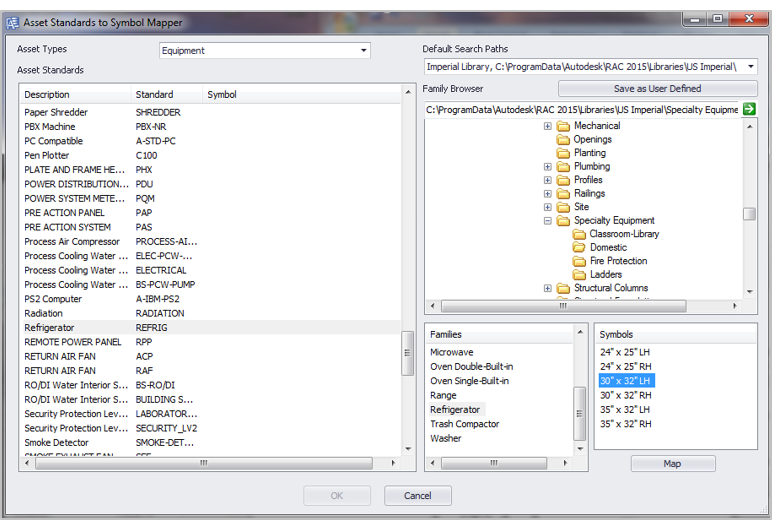772x520 pixels.
Task: Click the green arrow go button
Action: click(x=749, y=109)
